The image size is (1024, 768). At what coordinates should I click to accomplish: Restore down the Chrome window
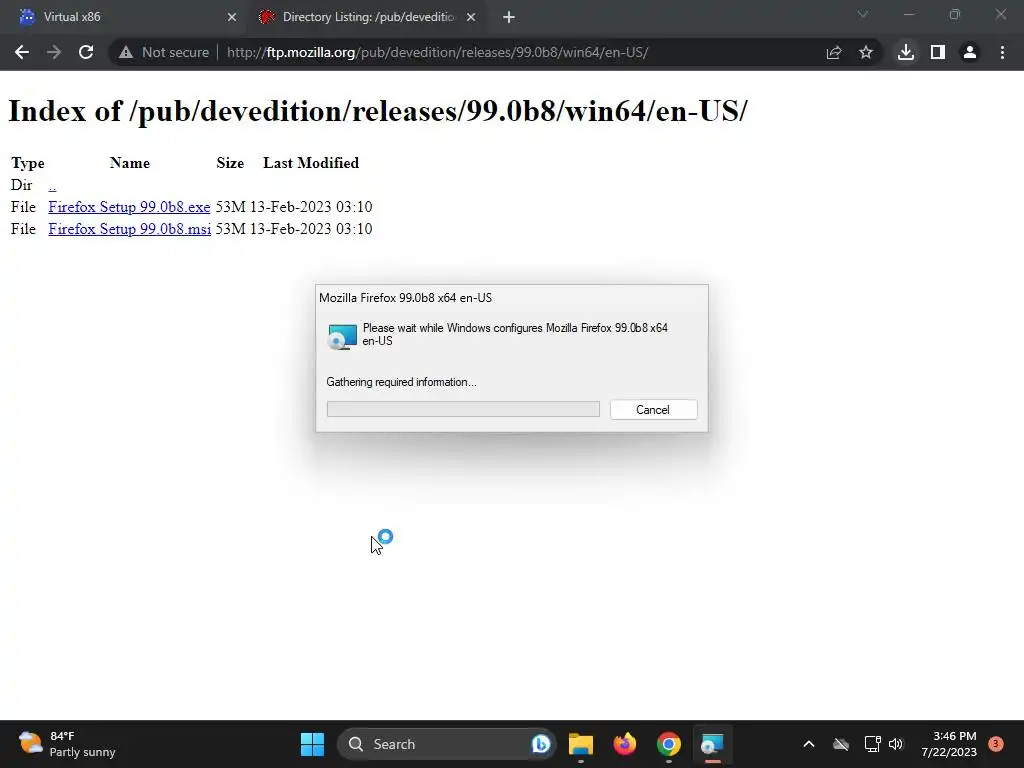[955, 14]
